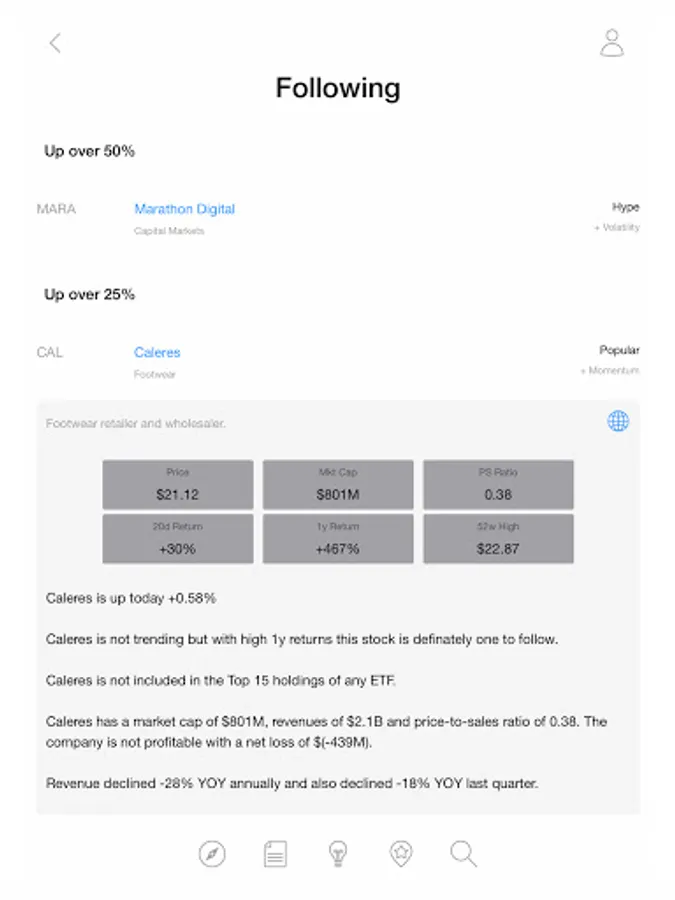Tap the magnifying glass search icon
The height and width of the screenshot is (900, 675).
tap(463, 853)
